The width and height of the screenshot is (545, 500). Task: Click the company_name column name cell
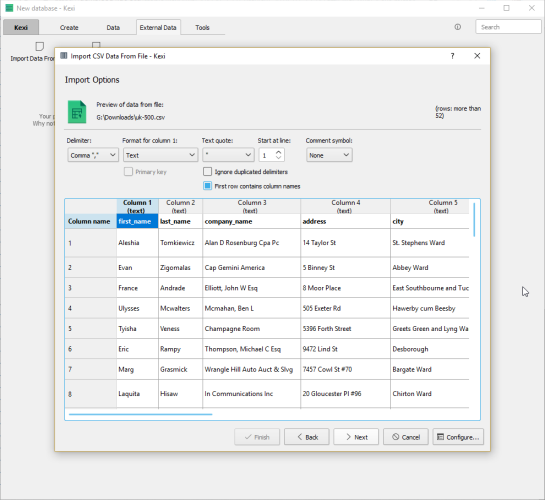tap(252, 221)
